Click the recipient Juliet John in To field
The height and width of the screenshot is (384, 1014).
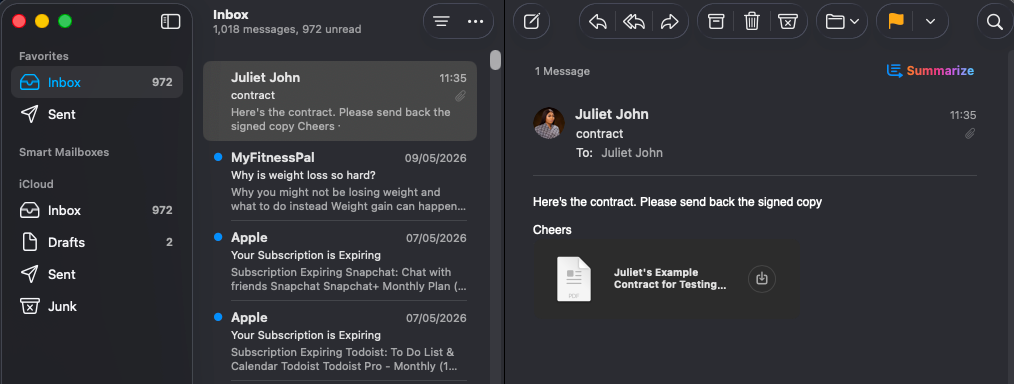tap(632, 153)
